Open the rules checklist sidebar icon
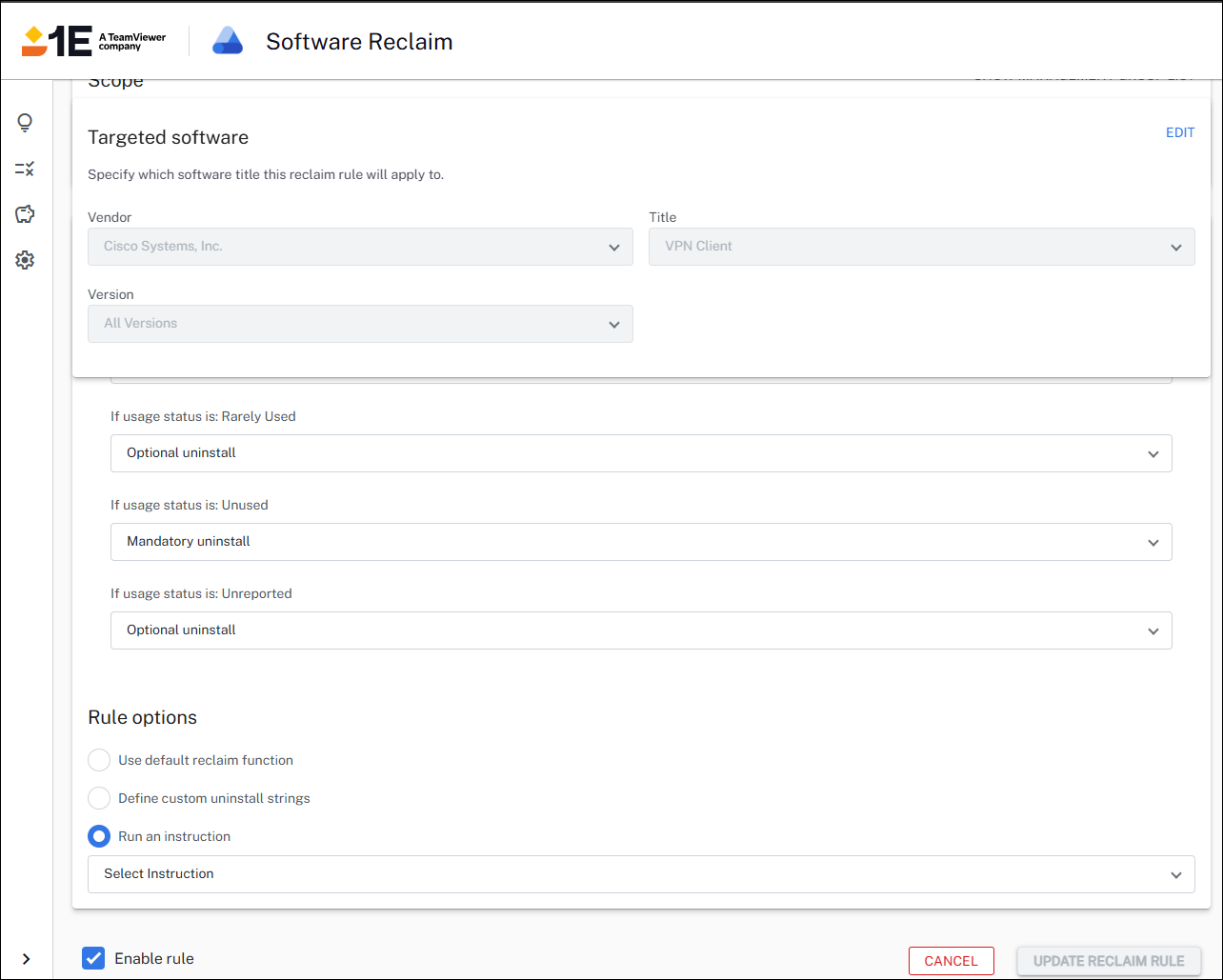This screenshot has height=980, width=1223. [x=25, y=169]
